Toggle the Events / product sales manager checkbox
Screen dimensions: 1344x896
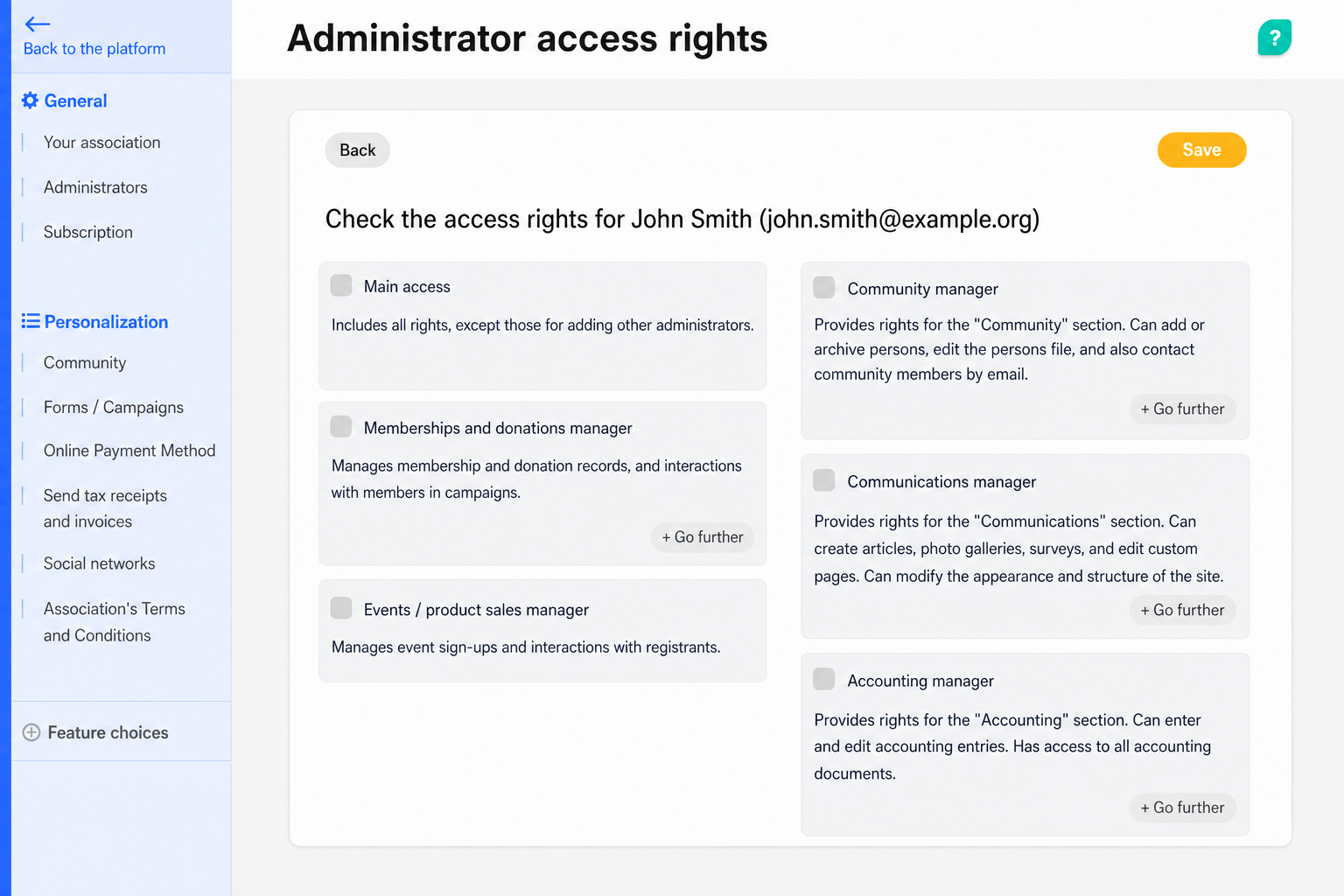point(341,608)
